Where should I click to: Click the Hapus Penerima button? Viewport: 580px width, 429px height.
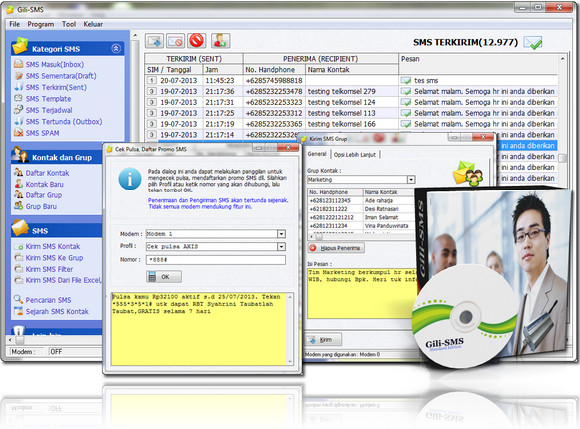point(336,248)
